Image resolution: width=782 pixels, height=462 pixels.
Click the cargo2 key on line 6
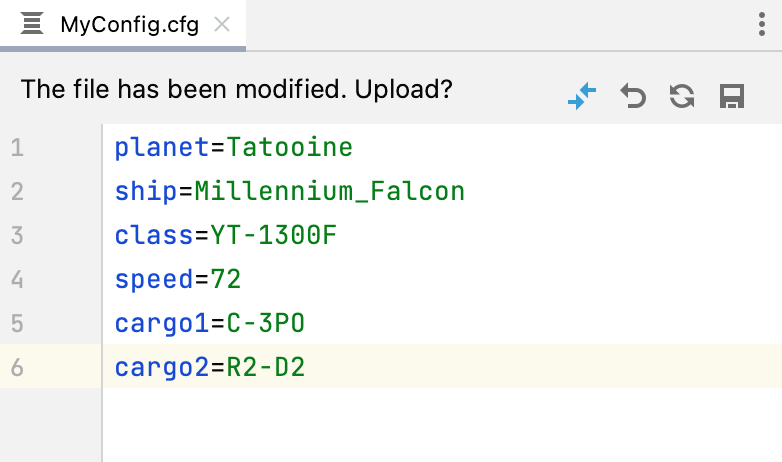[161, 367]
